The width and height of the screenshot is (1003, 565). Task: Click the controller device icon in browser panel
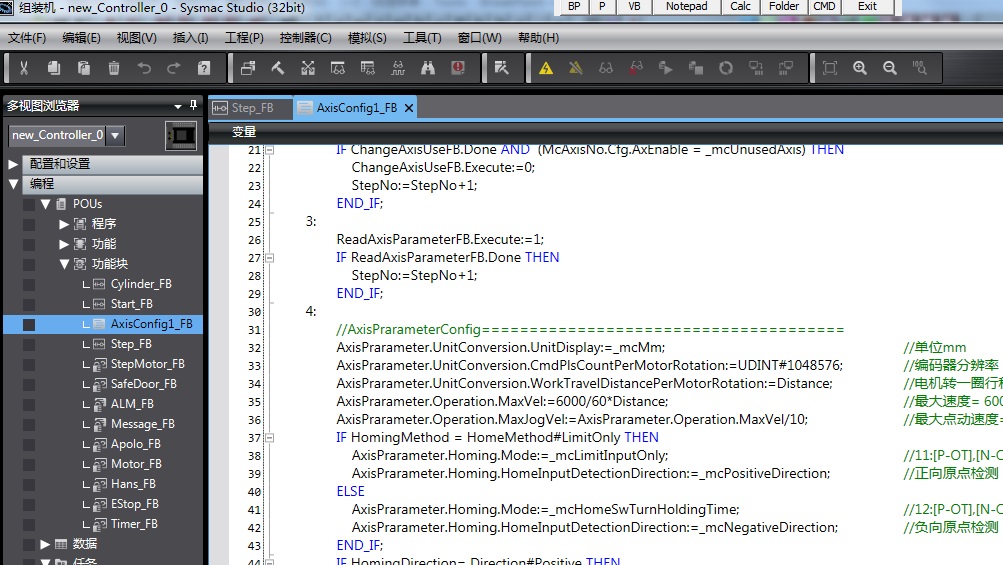pyautogui.click(x=181, y=135)
